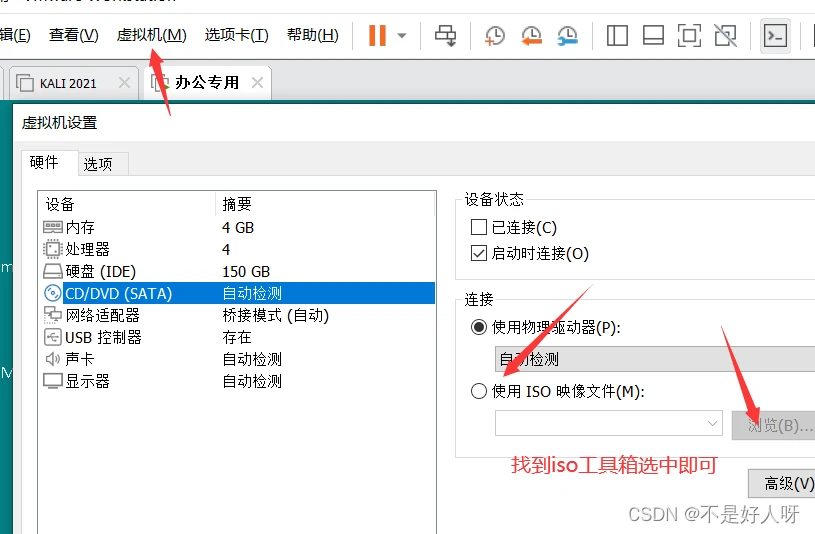Click the network icon beside 网络适配器
The width and height of the screenshot is (815, 534).
click(52, 315)
